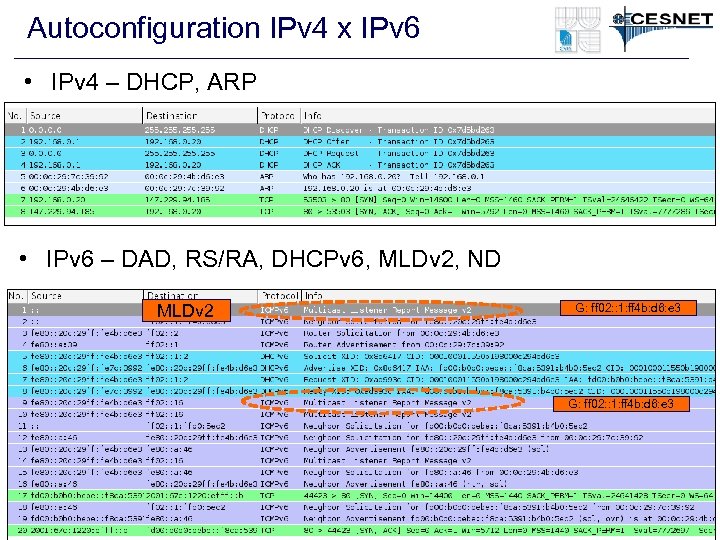
Task: Click the square emblem beside the CESNET logo
Action: click(578, 29)
